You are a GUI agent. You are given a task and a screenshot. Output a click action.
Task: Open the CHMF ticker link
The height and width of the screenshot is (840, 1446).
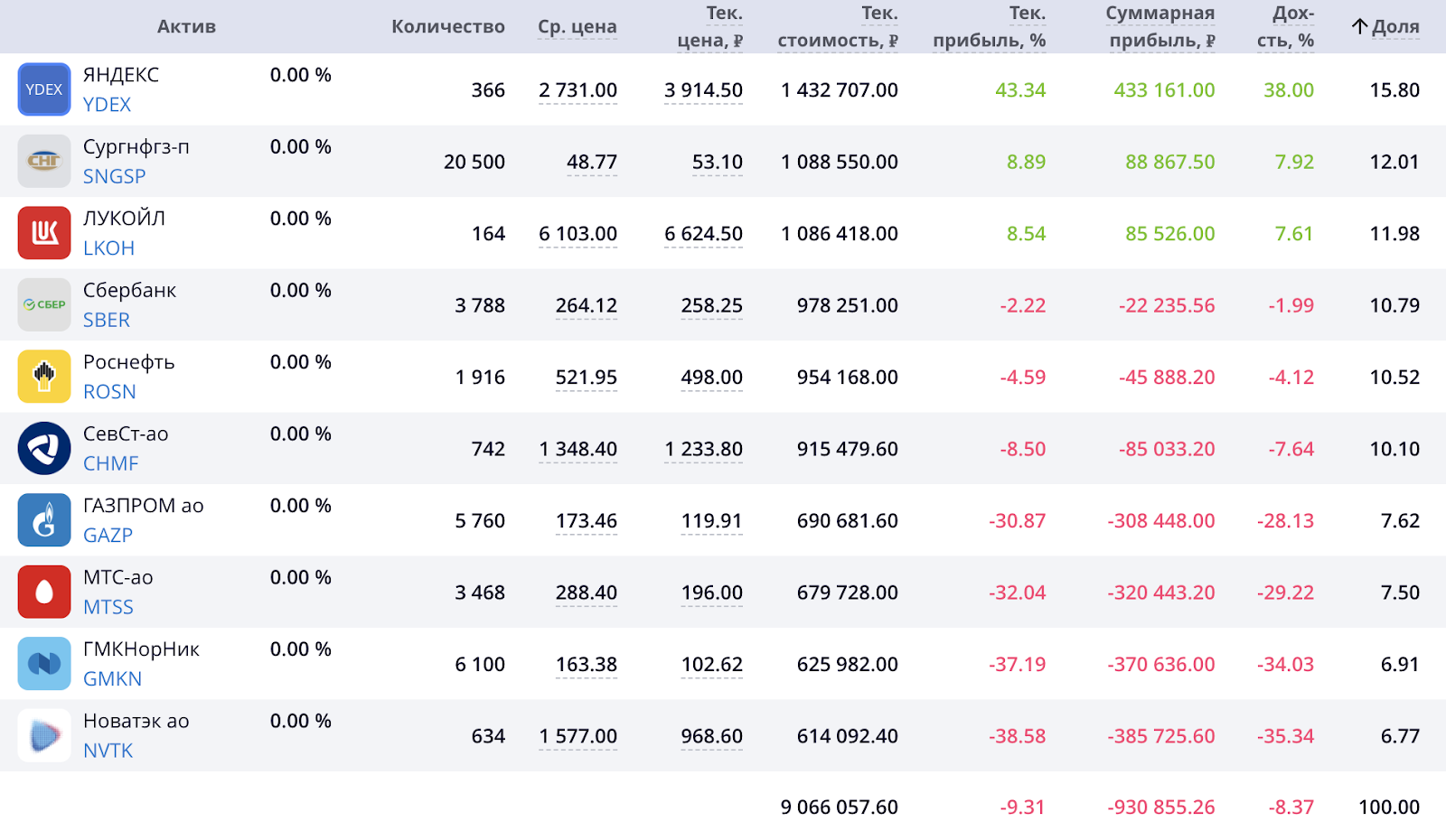click(x=110, y=463)
